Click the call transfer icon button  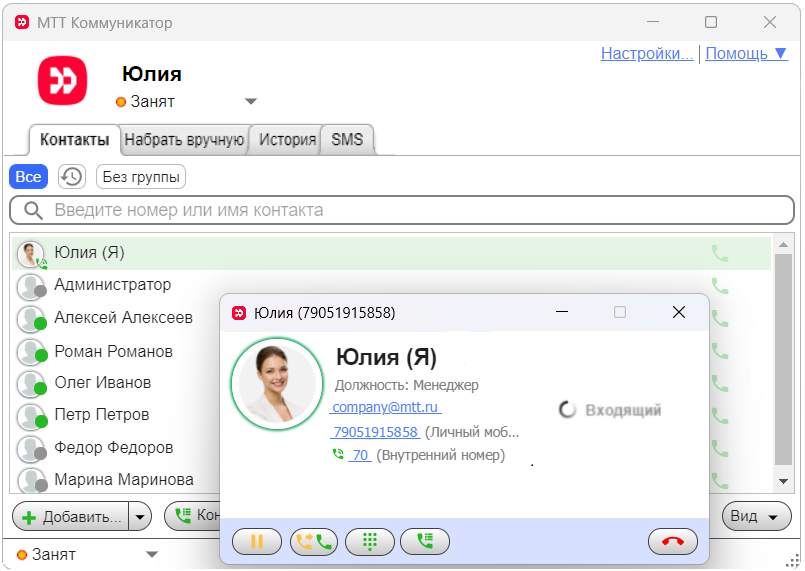pyautogui.click(x=314, y=541)
